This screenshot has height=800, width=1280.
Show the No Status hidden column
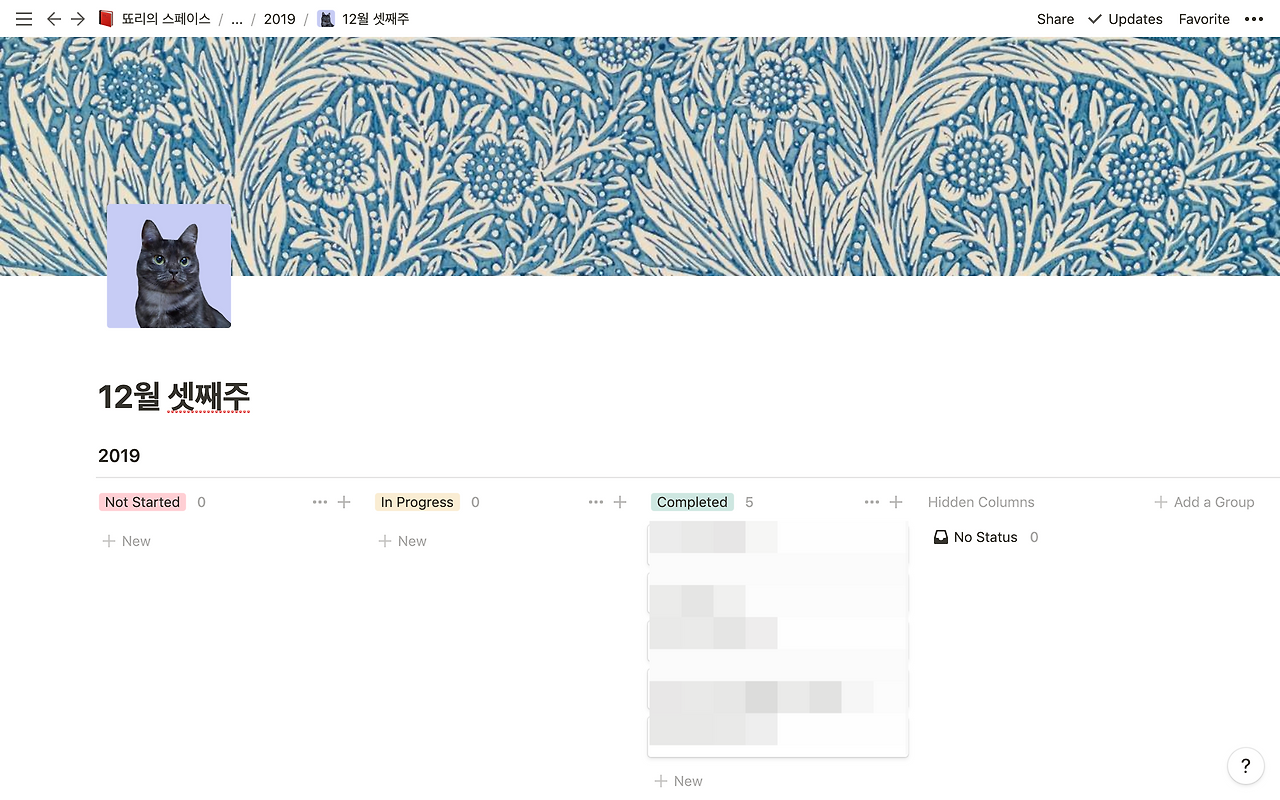tap(986, 537)
